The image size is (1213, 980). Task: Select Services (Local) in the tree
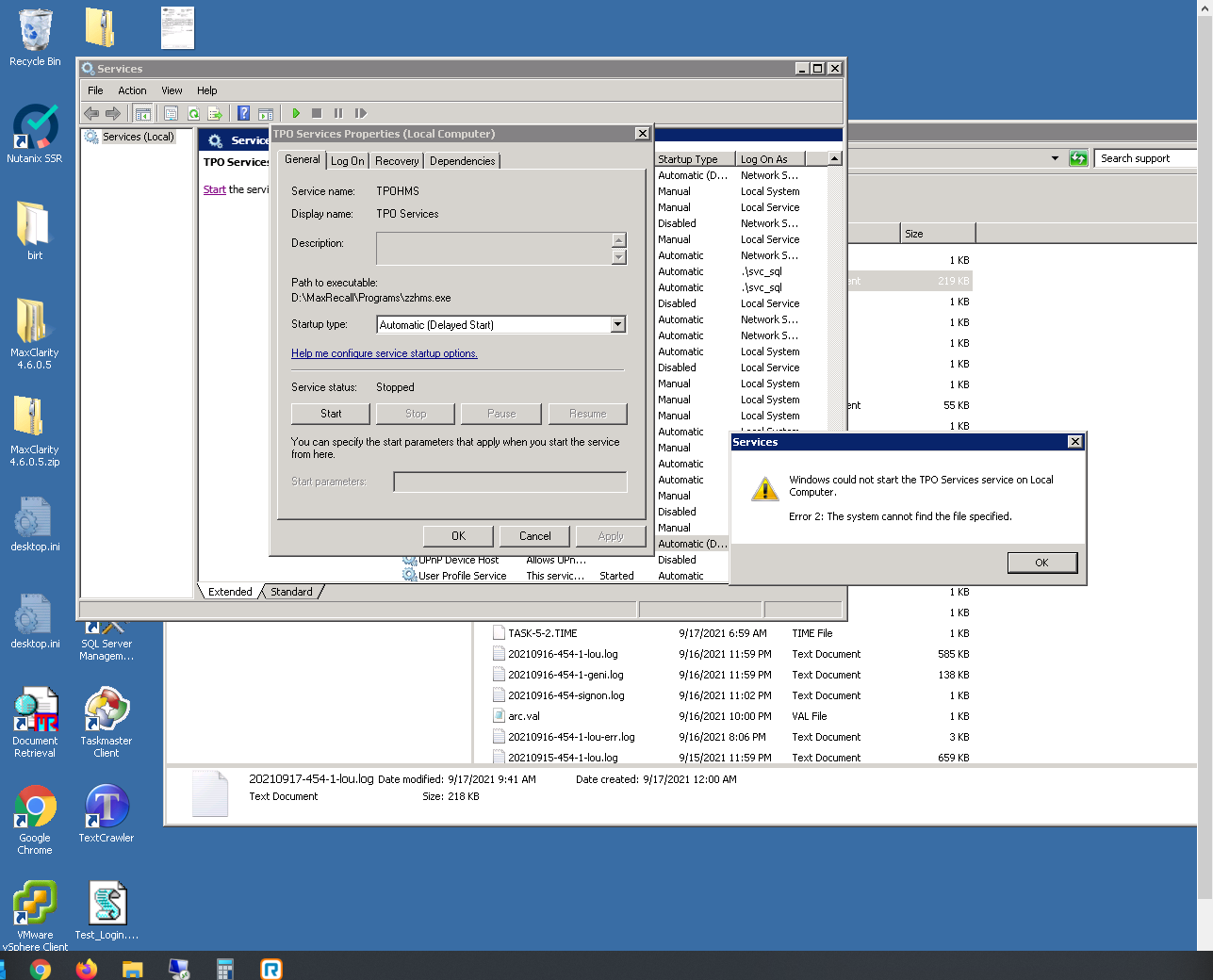(x=138, y=137)
